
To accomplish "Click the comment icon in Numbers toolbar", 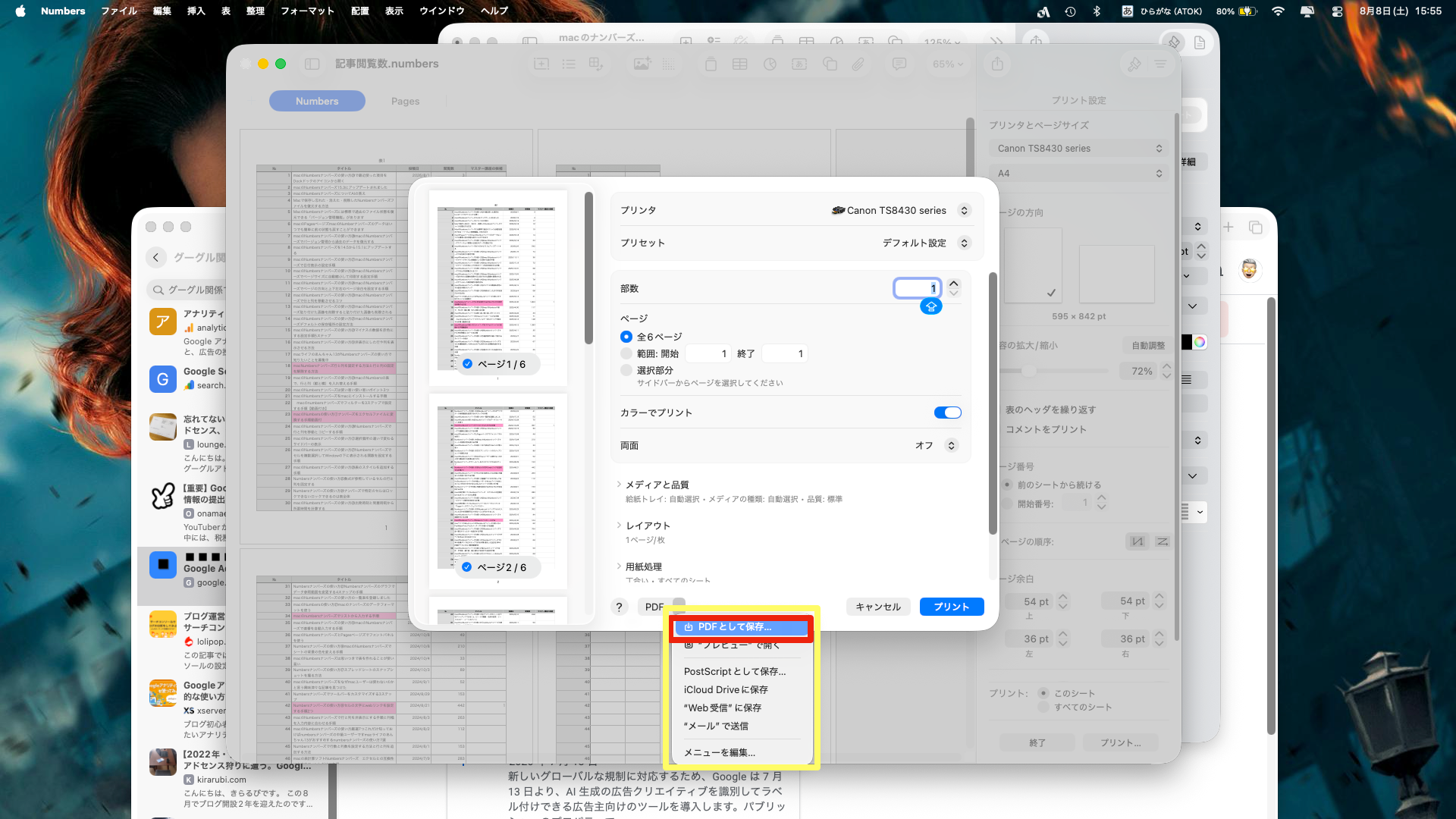I will pyautogui.click(x=899, y=64).
